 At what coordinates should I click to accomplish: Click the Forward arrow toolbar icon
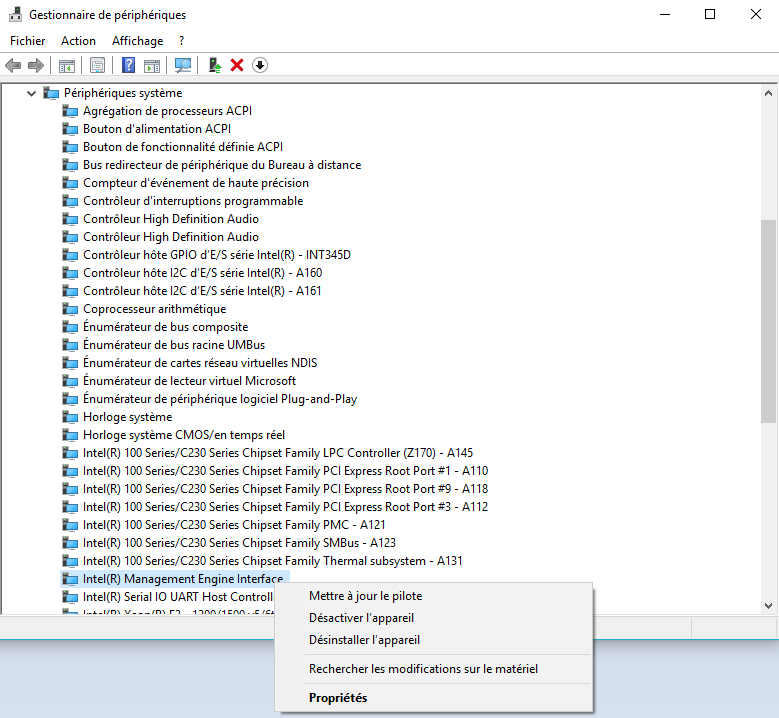point(36,65)
